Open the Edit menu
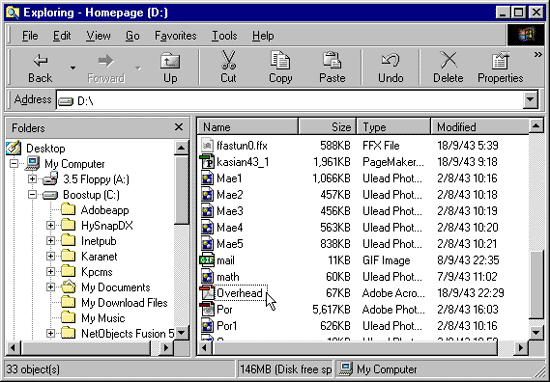The width and height of the screenshot is (550, 382). 62,36
